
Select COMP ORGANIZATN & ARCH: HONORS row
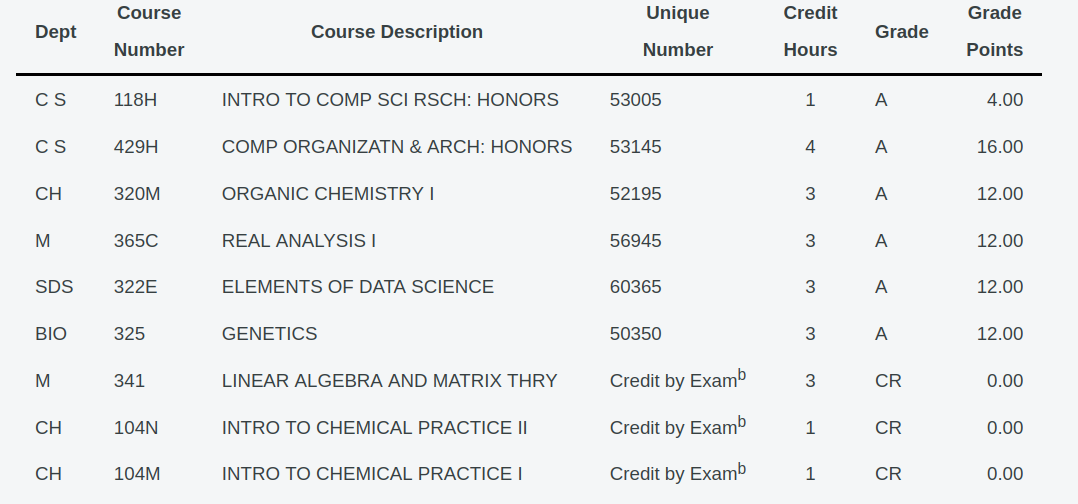coord(529,147)
